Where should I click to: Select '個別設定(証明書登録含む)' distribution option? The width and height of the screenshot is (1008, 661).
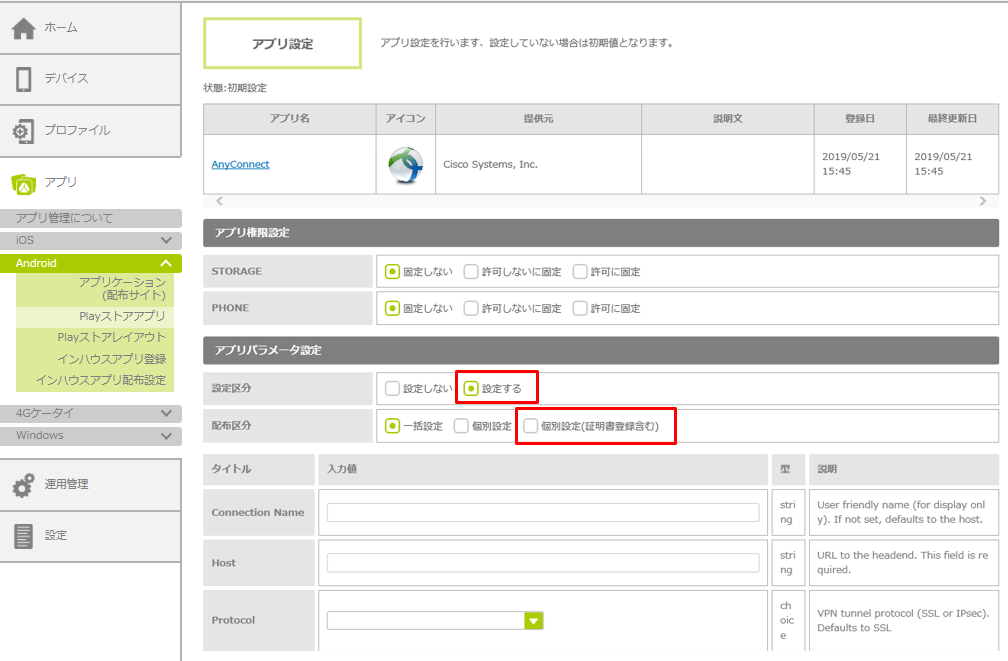pyautogui.click(x=530, y=426)
